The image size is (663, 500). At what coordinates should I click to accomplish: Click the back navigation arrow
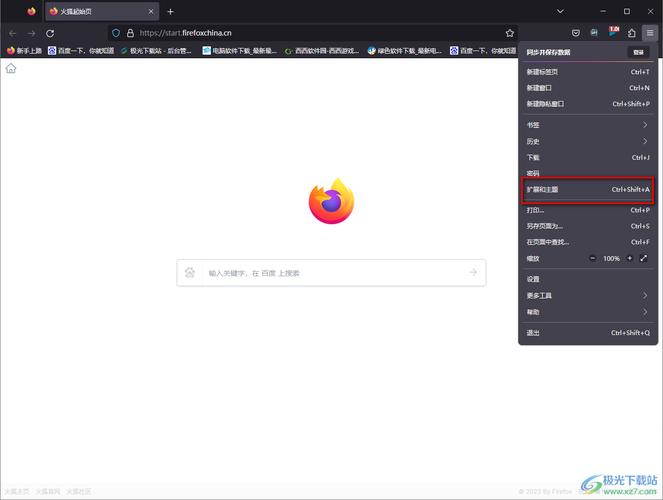tap(12, 33)
